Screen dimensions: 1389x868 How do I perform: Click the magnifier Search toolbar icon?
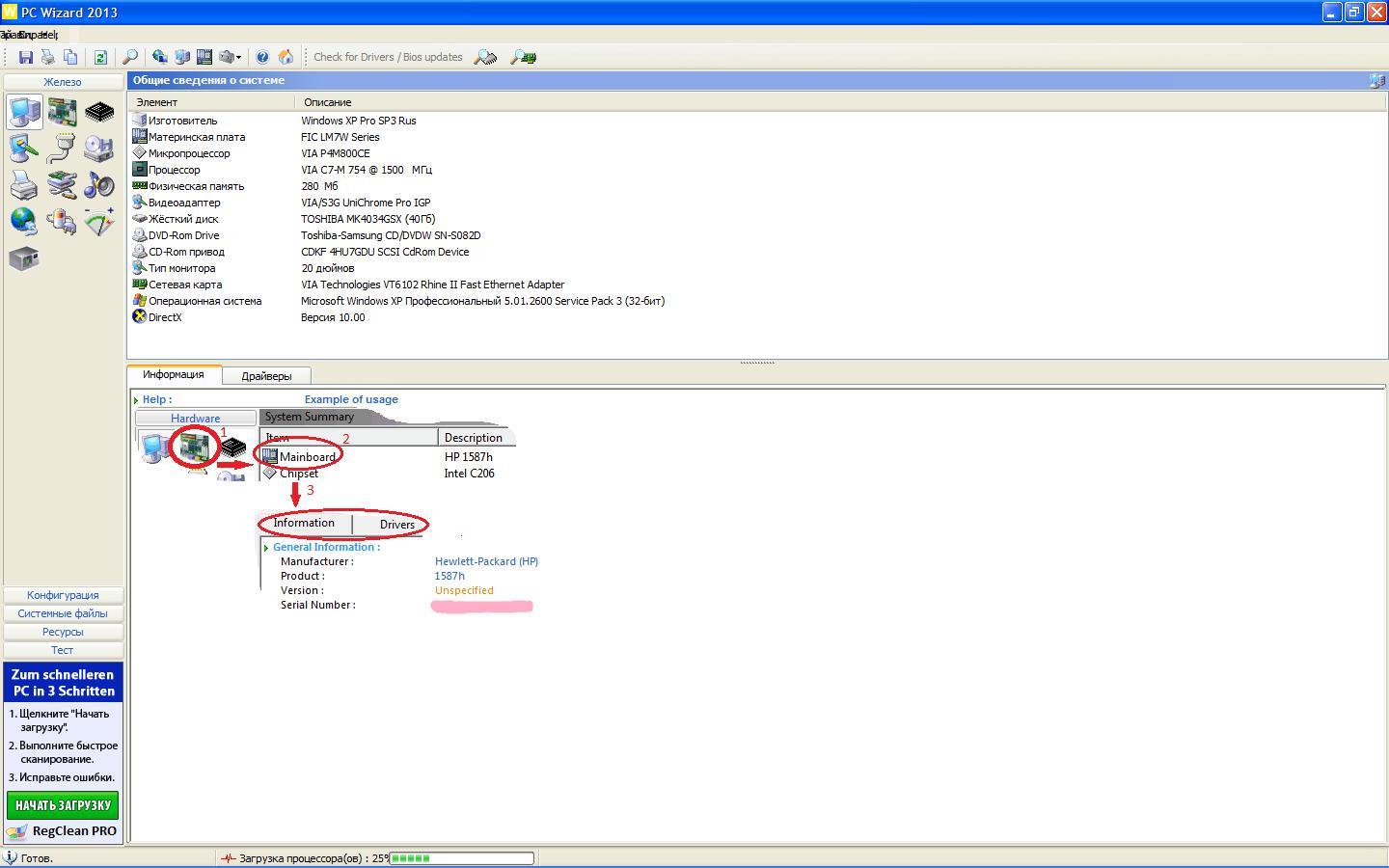pos(130,57)
